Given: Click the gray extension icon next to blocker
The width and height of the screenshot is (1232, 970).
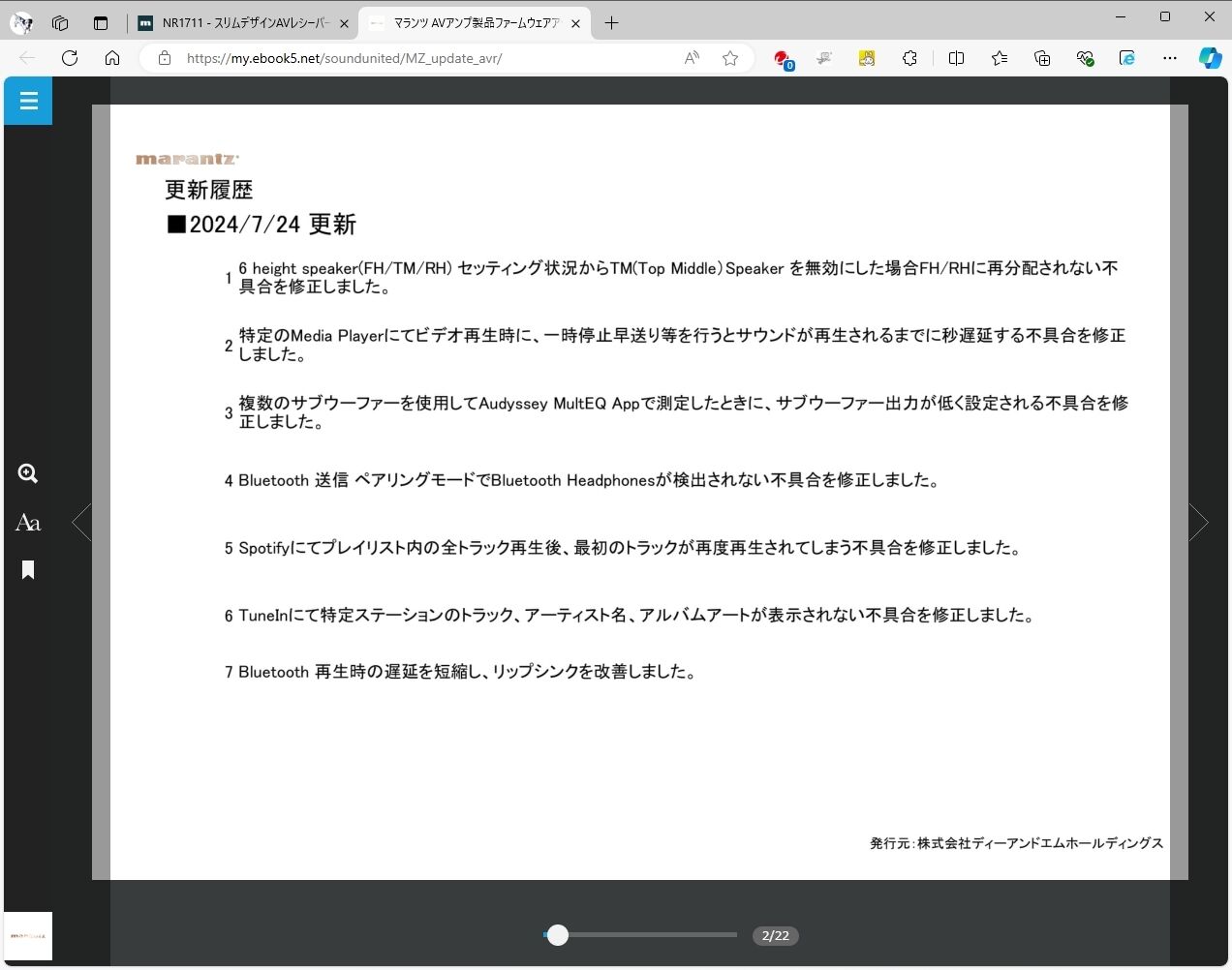Looking at the screenshot, I should [824, 58].
